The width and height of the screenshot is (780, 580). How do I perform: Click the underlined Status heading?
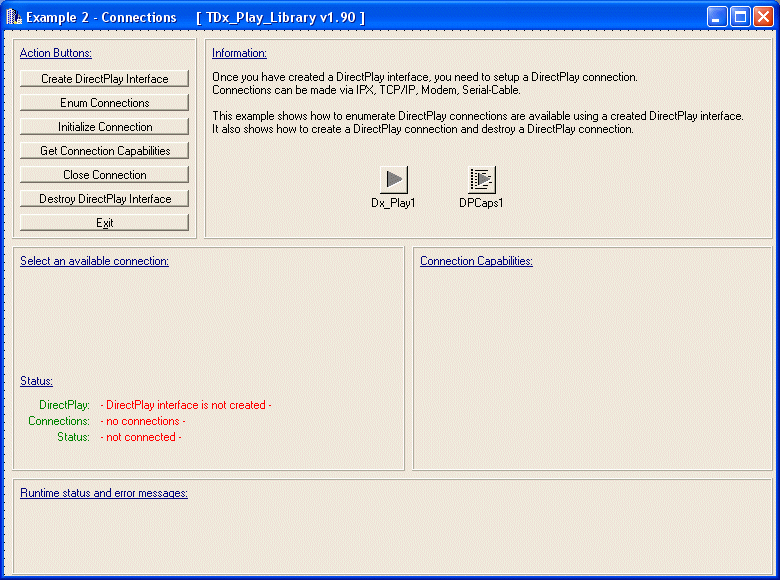pos(36,381)
